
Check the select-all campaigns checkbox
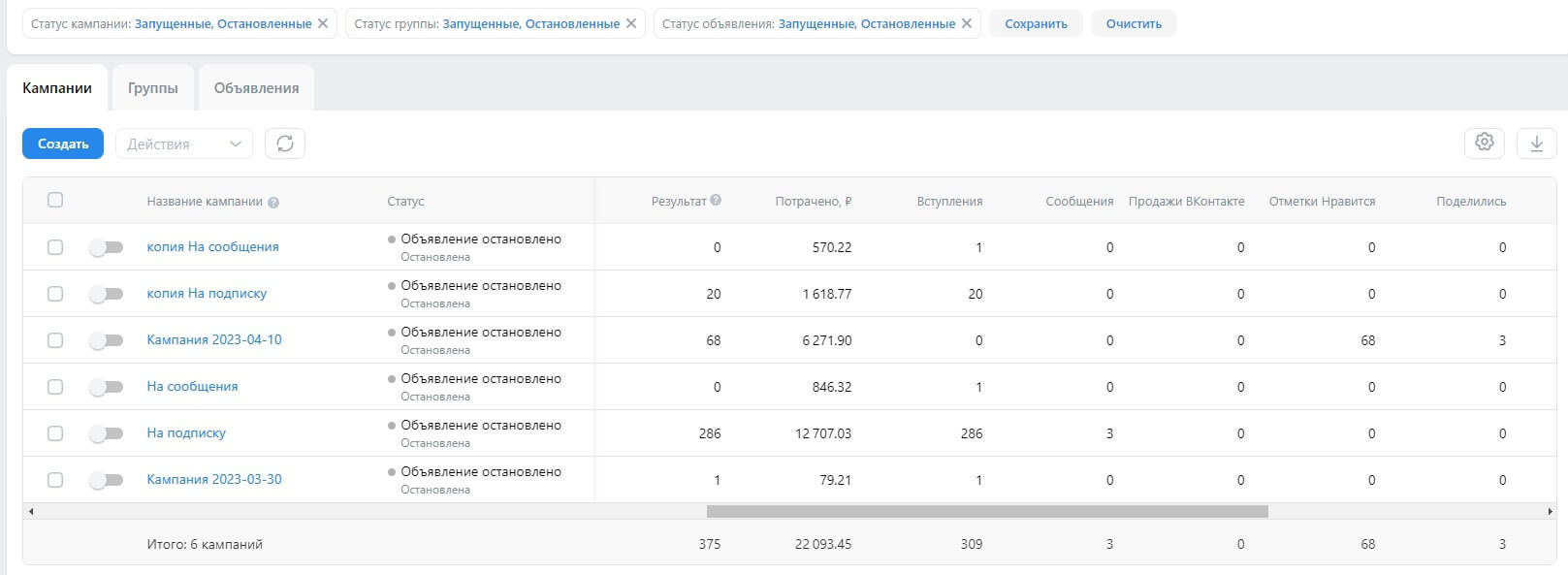tap(55, 200)
